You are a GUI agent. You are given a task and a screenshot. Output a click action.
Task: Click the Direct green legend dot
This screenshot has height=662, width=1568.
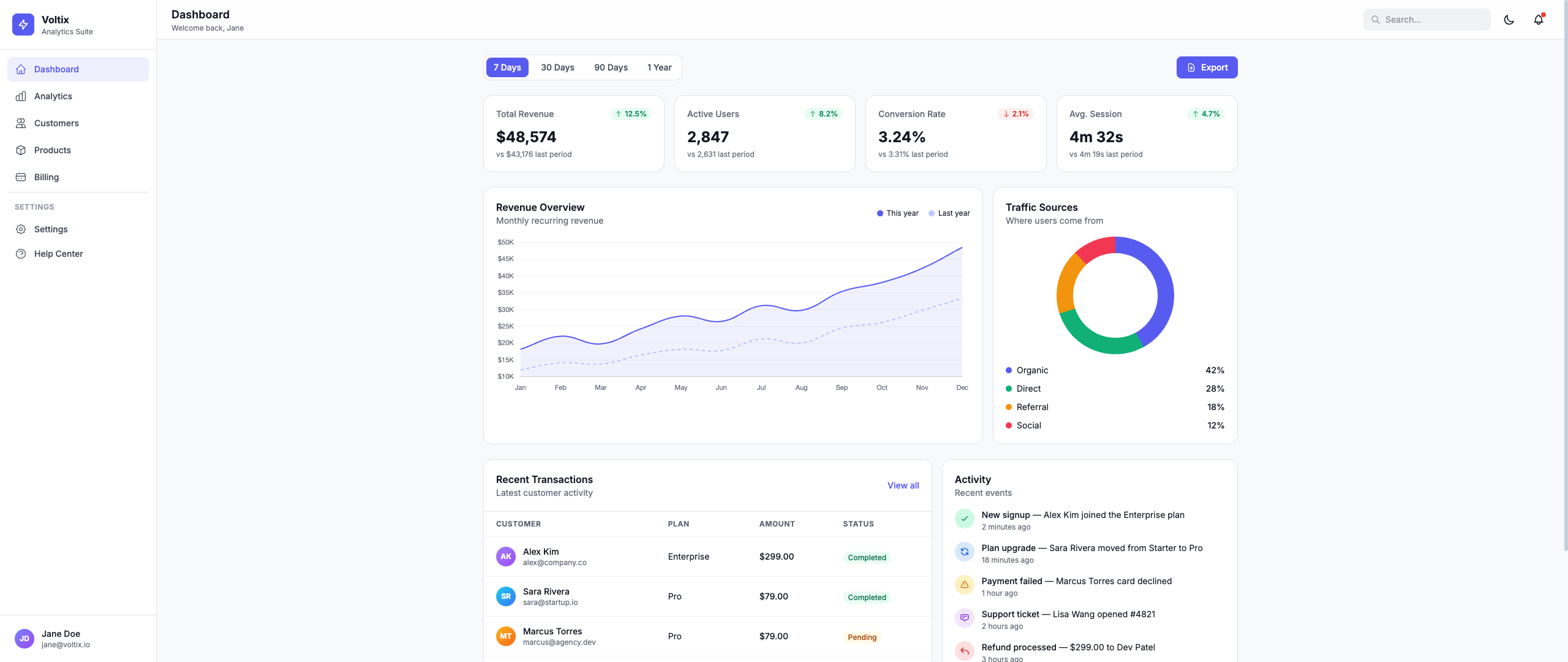point(1009,389)
